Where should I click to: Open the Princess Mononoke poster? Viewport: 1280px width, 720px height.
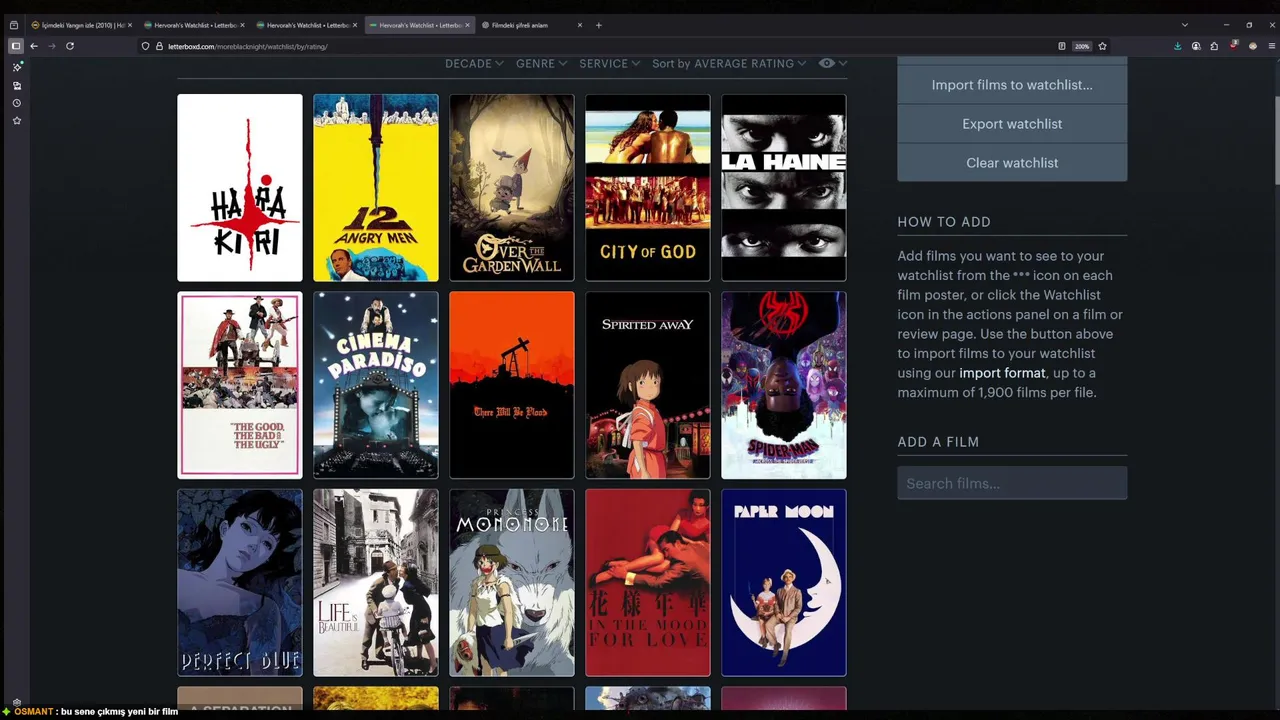(x=512, y=582)
